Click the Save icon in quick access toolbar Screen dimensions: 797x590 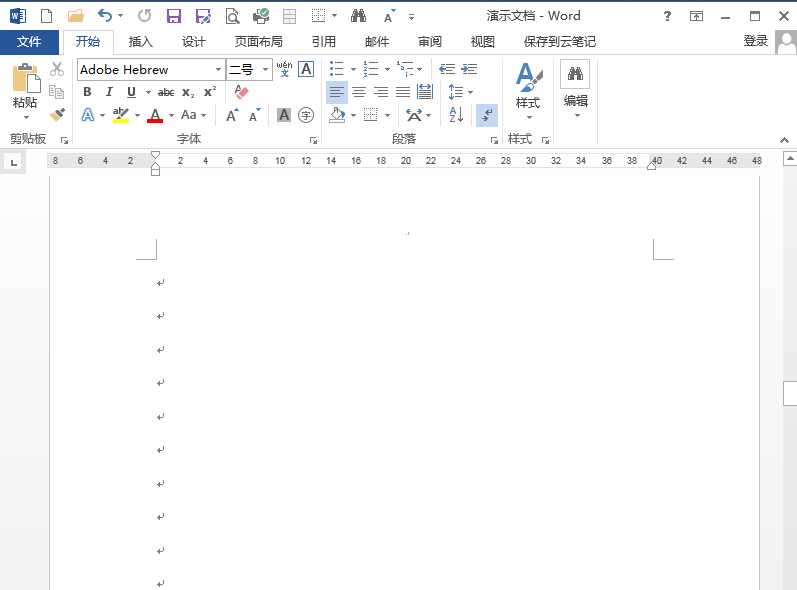(173, 16)
